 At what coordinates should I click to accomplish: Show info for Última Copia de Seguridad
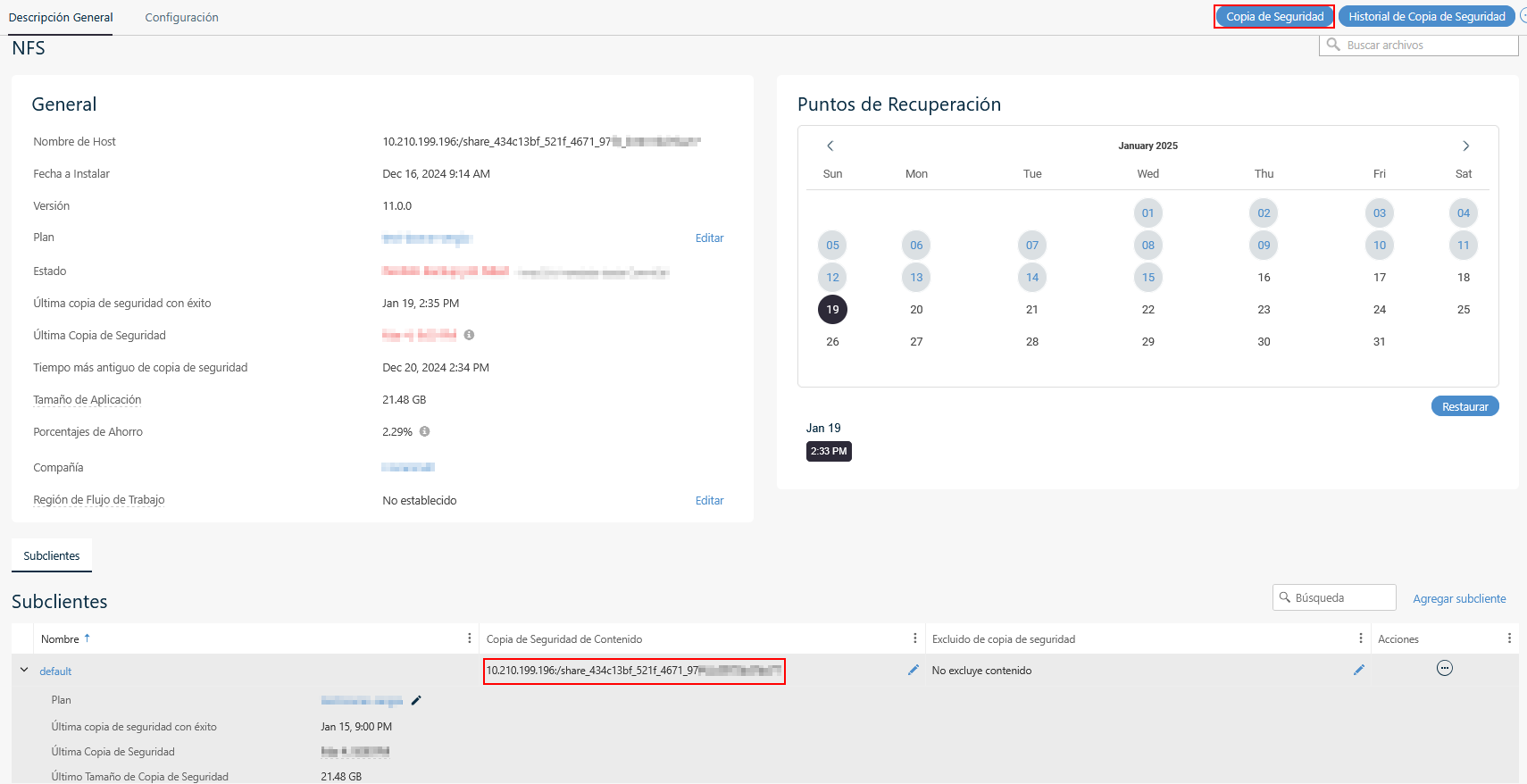(469, 335)
